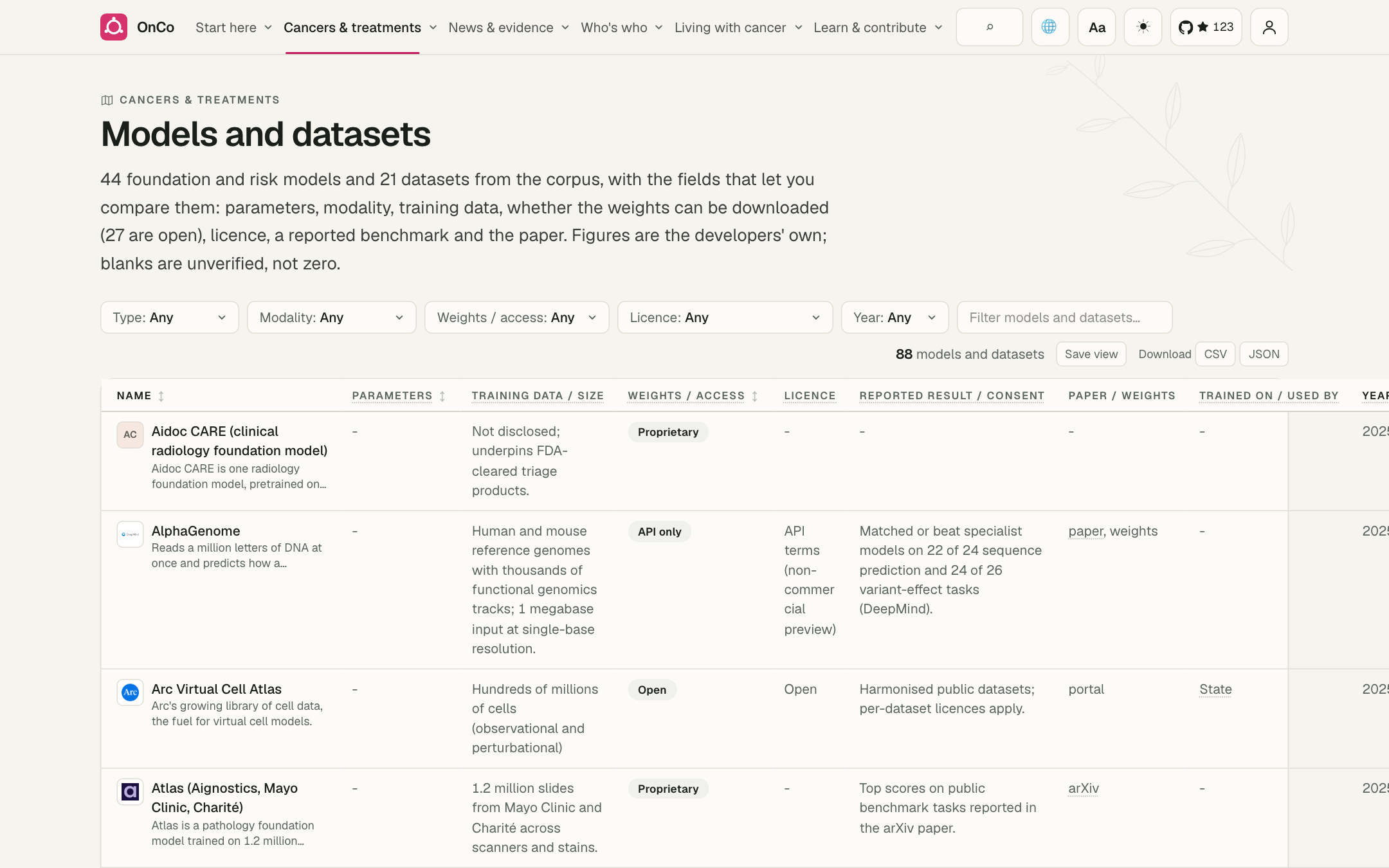Click the Atlas Aignostics logo icon
This screenshot has width=1389, height=868.
(130, 791)
